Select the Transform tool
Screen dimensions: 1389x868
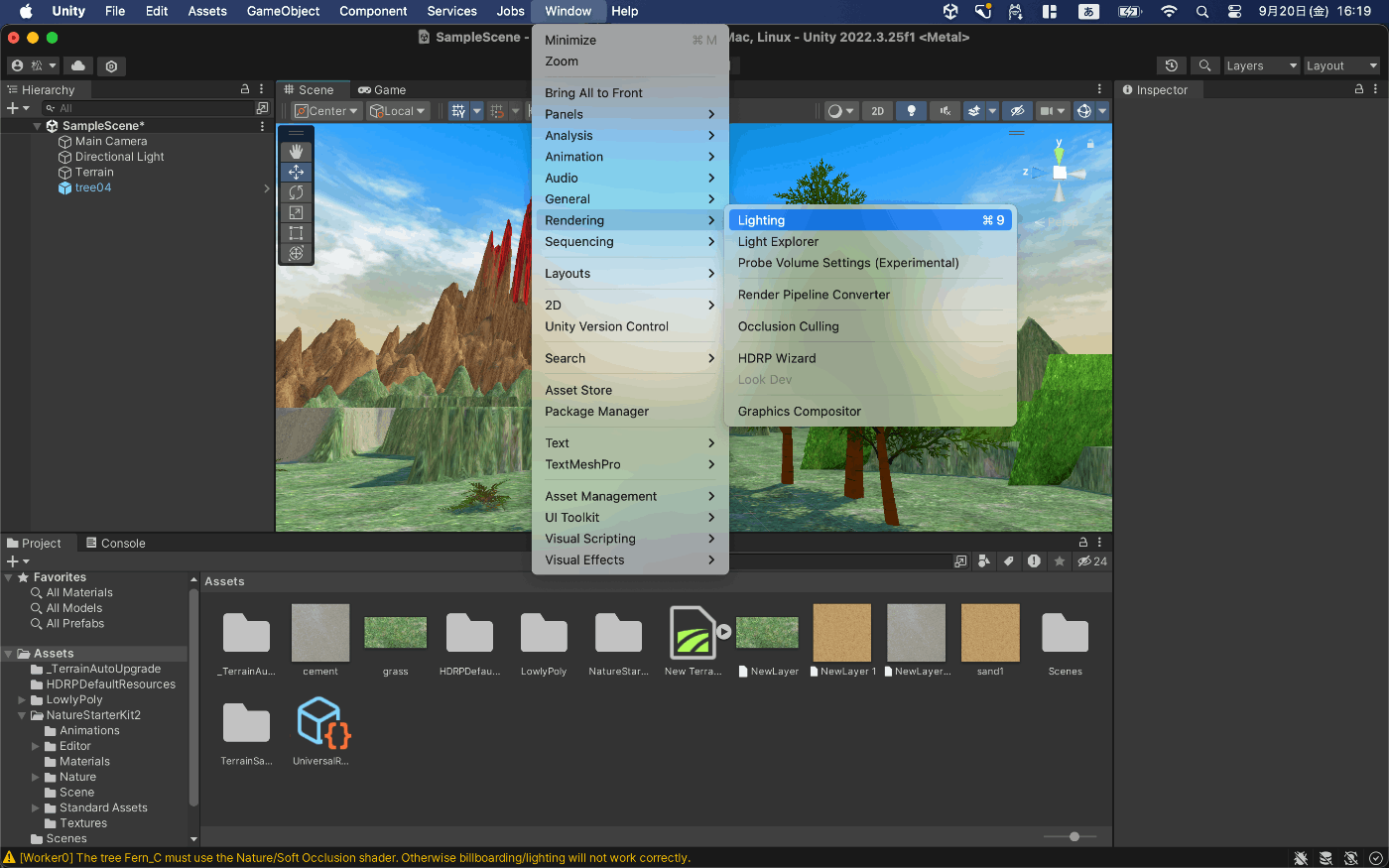[296, 253]
